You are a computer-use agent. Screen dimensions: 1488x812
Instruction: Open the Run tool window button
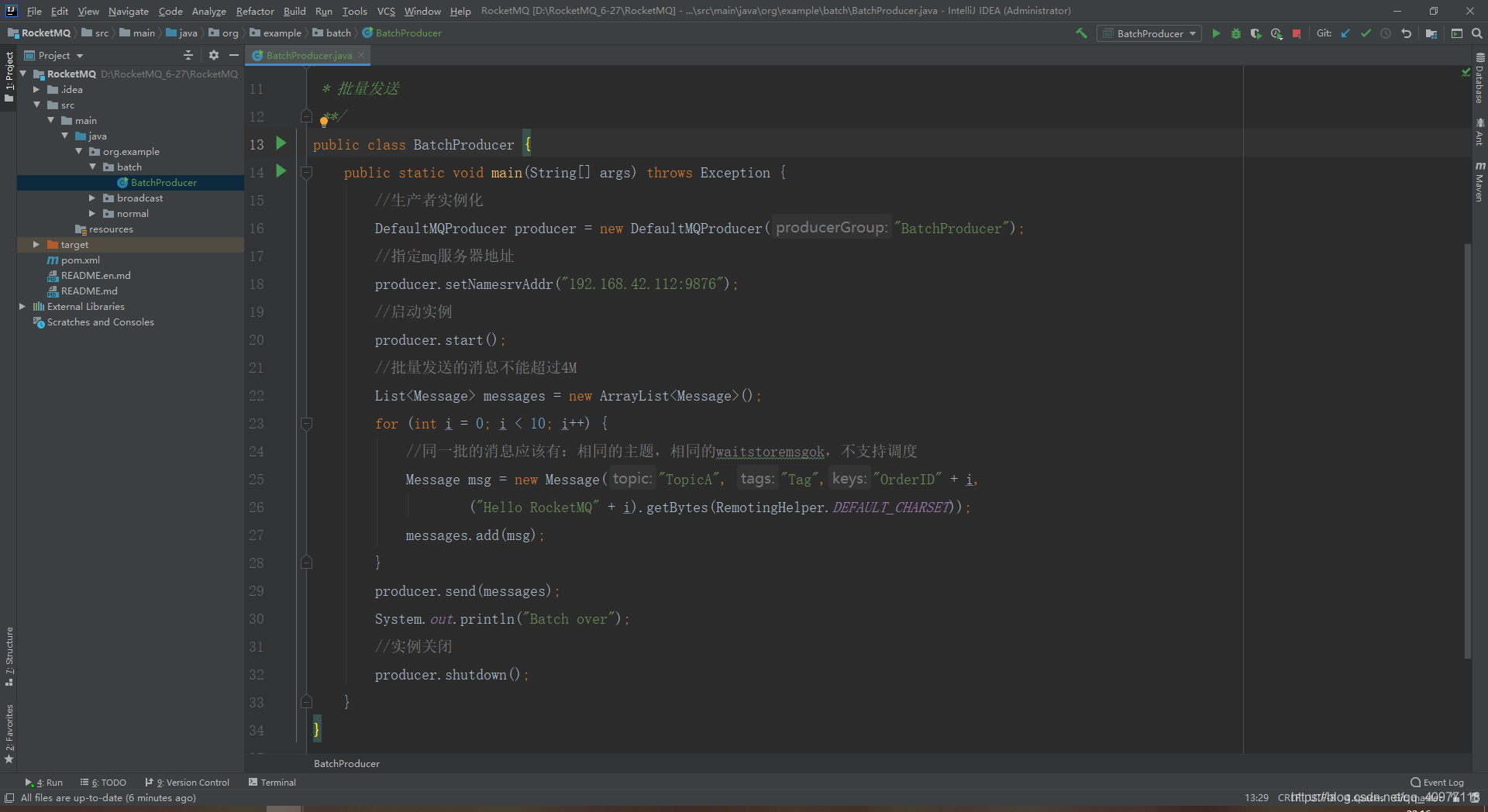pyautogui.click(x=44, y=783)
